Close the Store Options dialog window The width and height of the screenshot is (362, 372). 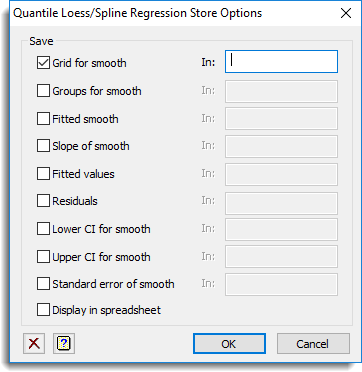pyautogui.click(x=346, y=13)
